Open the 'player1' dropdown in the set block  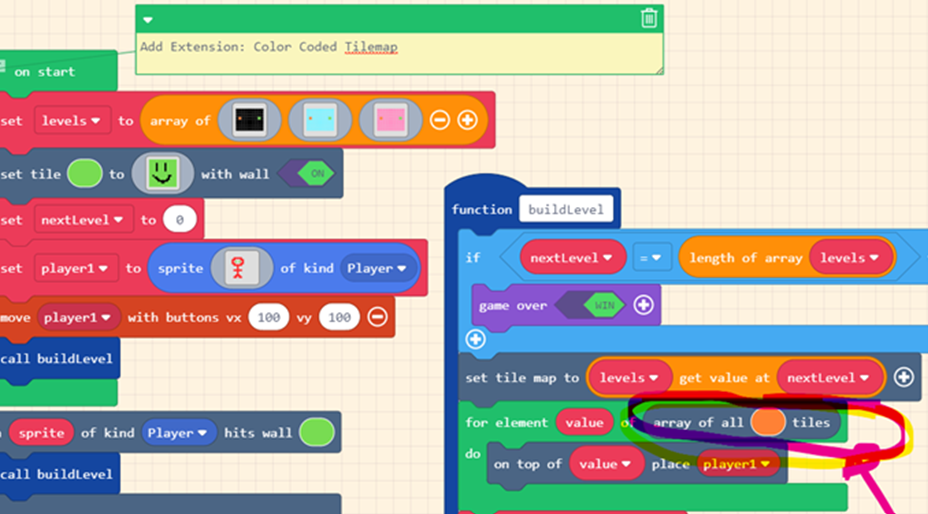[x=75, y=268]
